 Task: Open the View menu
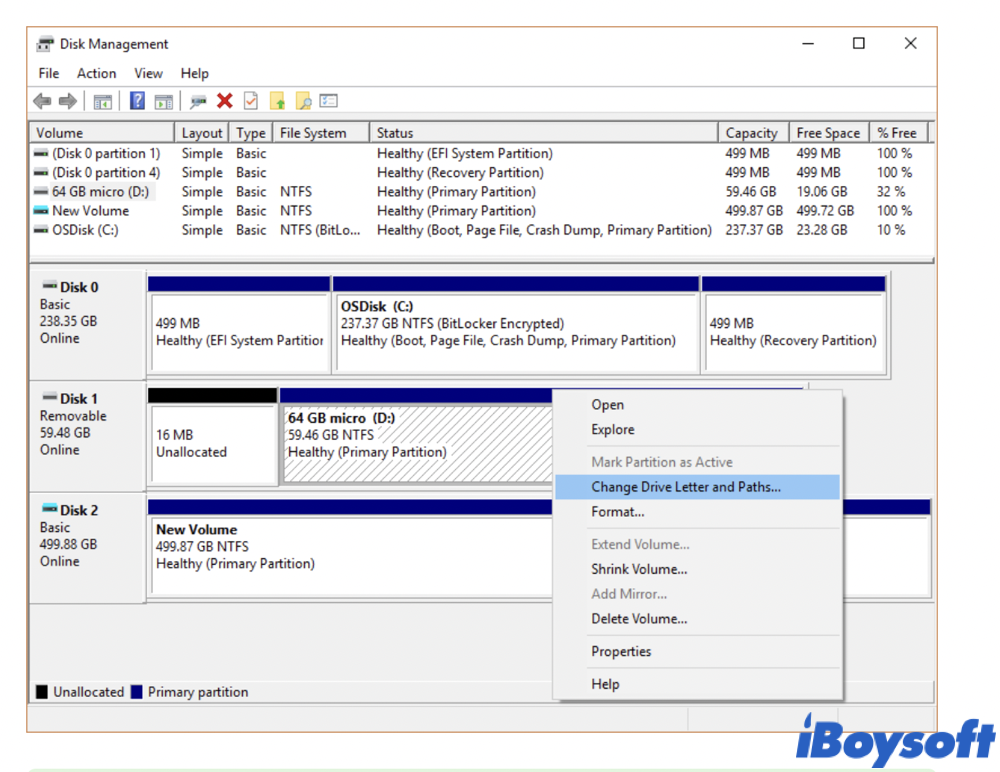pyautogui.click(x=148, y=73)
